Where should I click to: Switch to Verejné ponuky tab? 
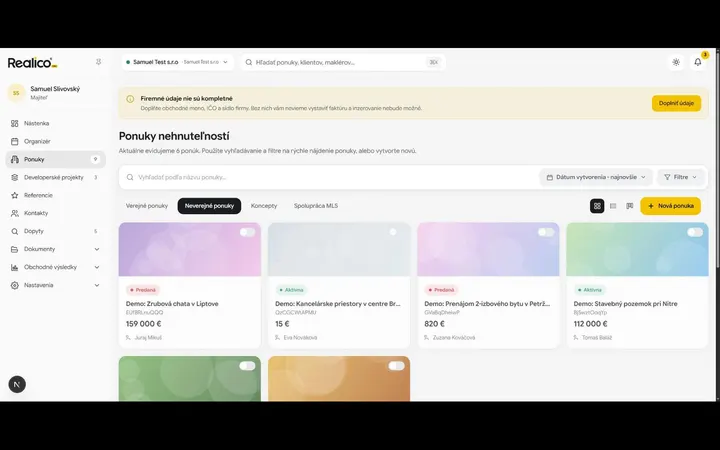tap(147, 206)
